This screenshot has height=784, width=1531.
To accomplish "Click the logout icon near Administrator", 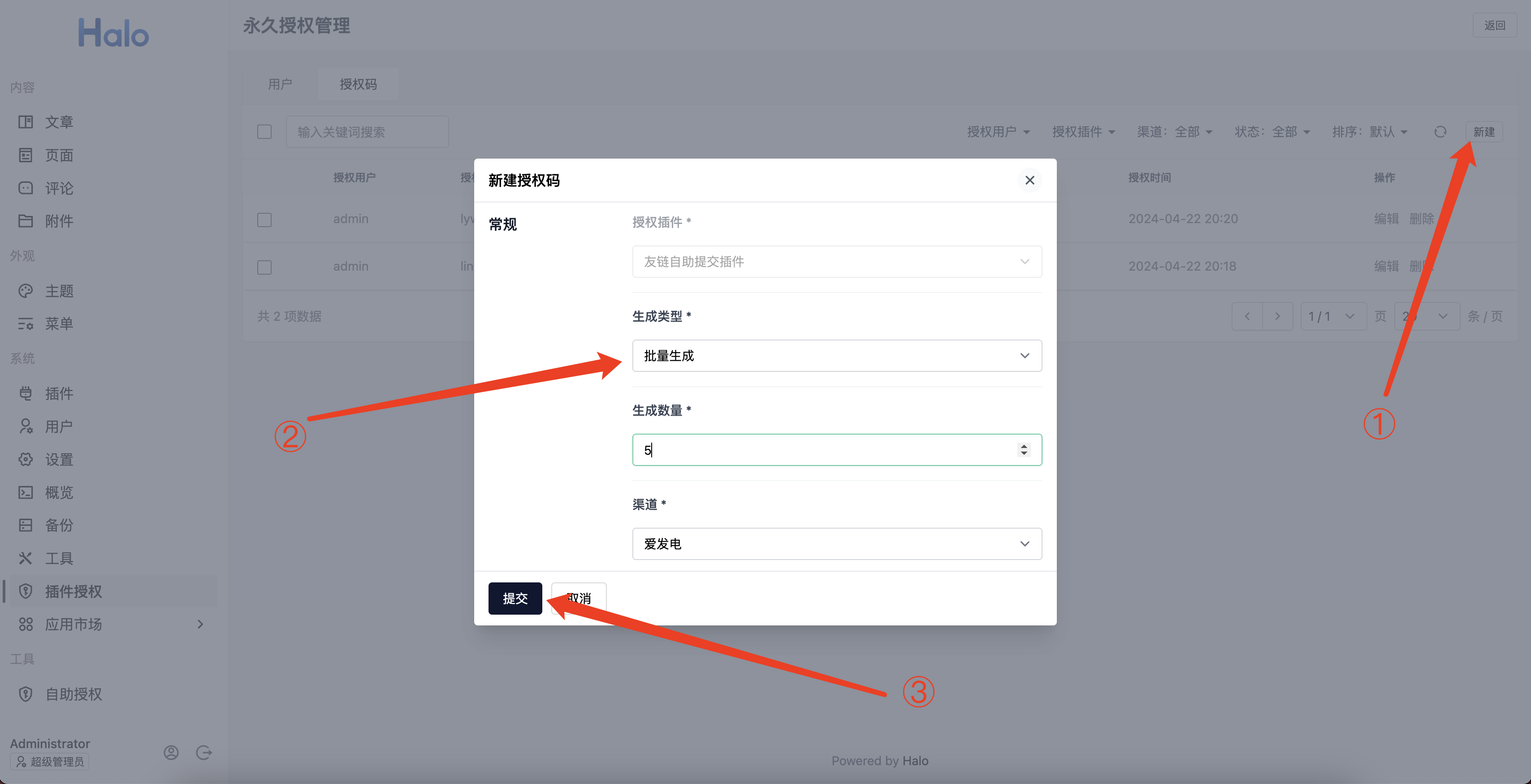I will (x=204, y=753).
